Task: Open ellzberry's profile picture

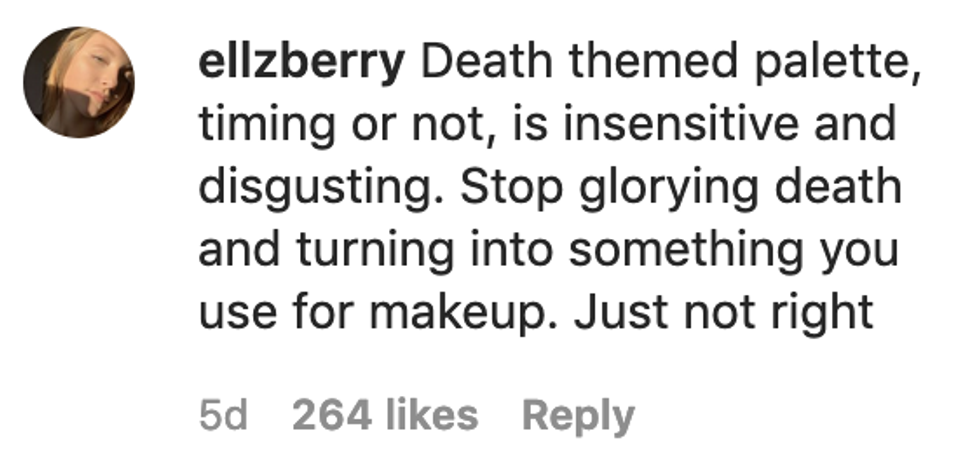Action: click(x=79, y=83)
